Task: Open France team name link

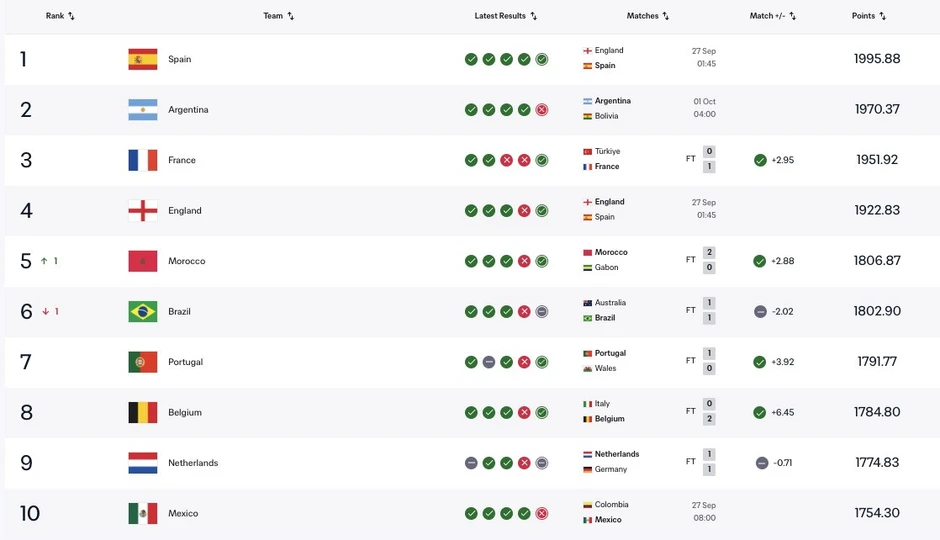Action: tap(182, 160)
